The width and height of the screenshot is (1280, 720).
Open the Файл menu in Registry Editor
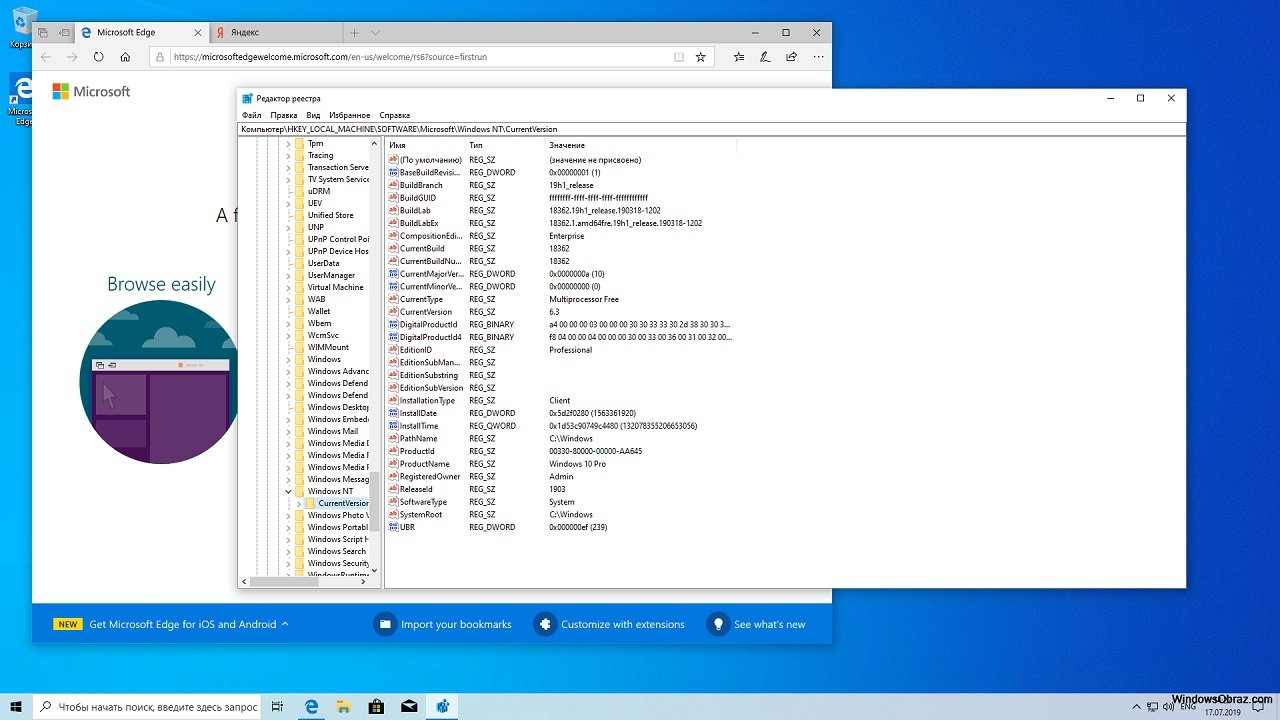[251, 115]
